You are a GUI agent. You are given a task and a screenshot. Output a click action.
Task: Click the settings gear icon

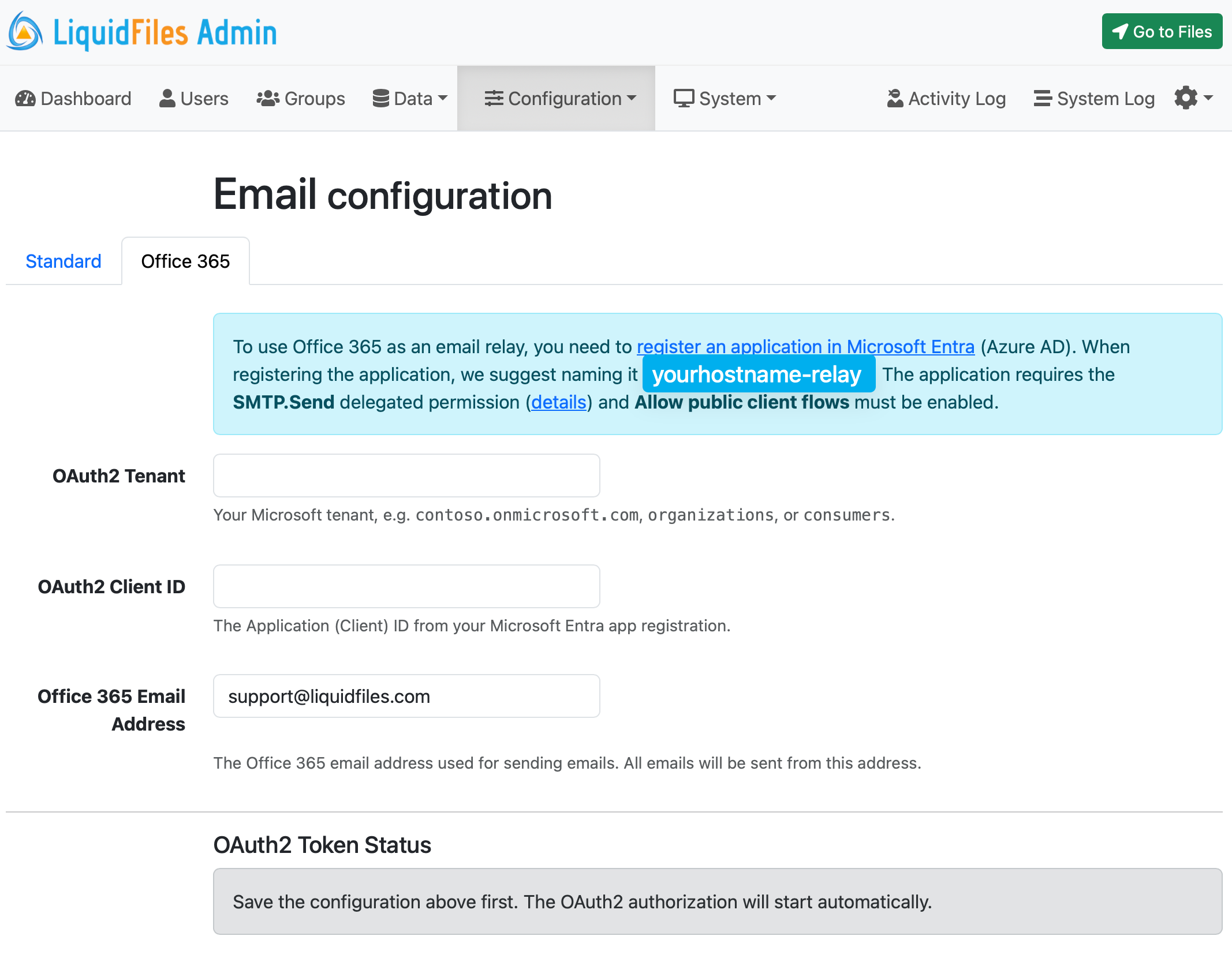click(1186, 98)
